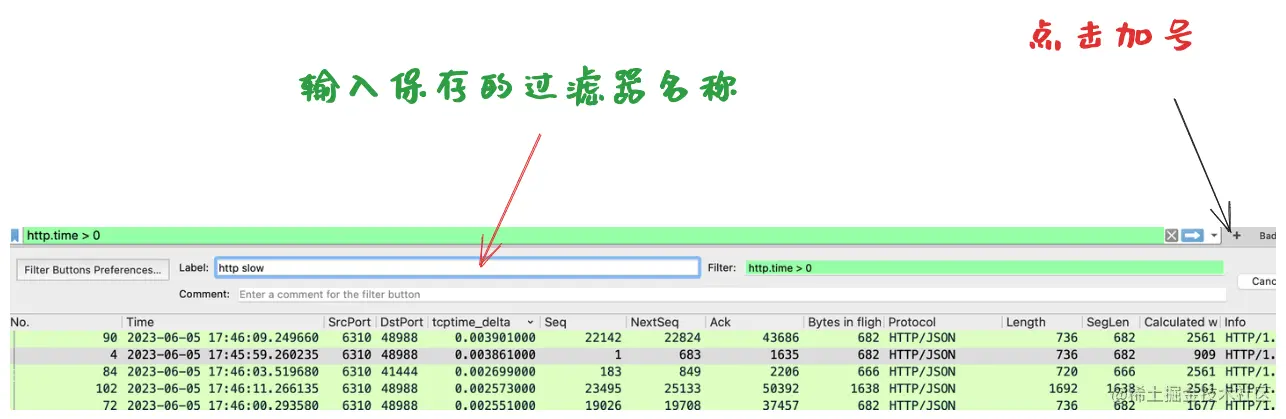Screen dimensions: 1286x419
Task: Click time 2023-06-05 17:46:11.266135
Action: click(223, 387)
